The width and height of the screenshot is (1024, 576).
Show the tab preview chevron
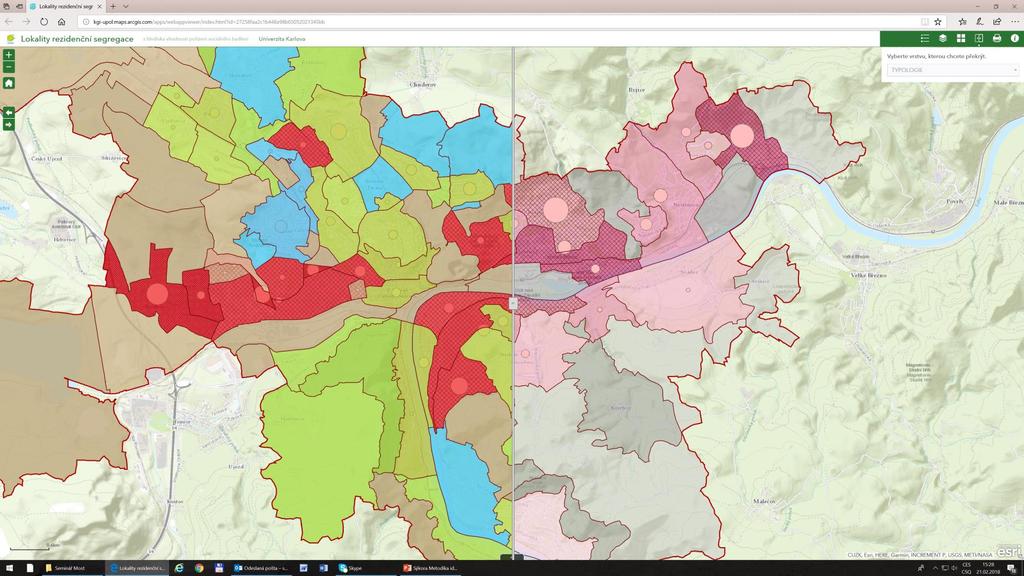(125, 6)
